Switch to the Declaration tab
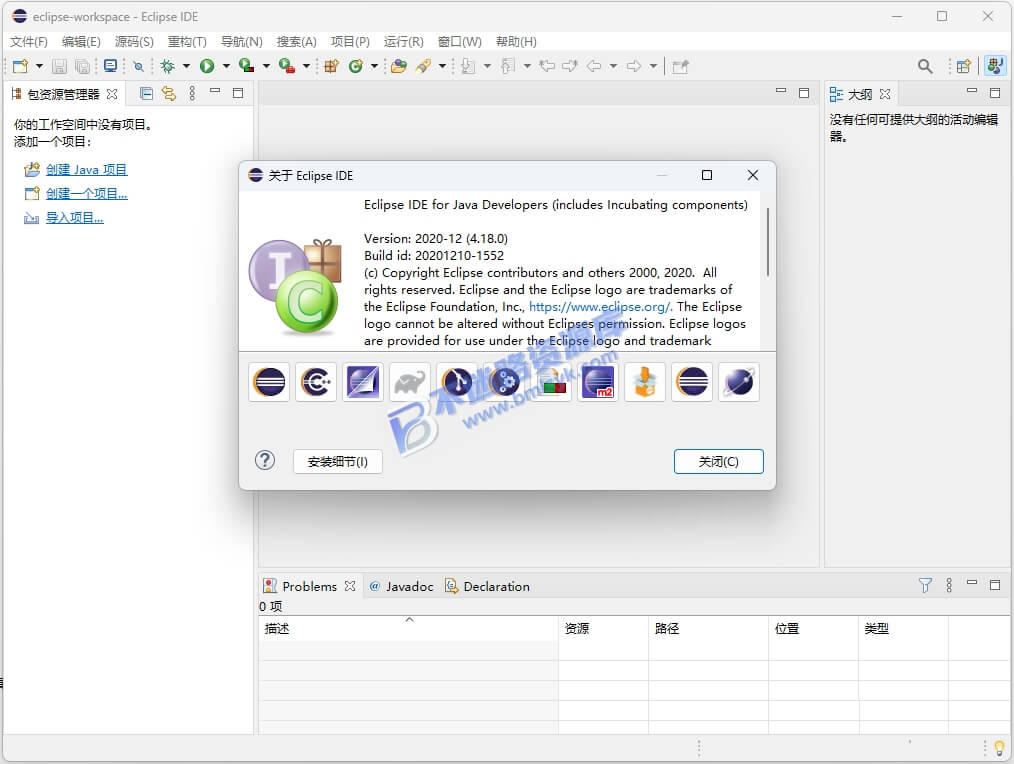Screen dimensions: 1014x764 point(488,587)
